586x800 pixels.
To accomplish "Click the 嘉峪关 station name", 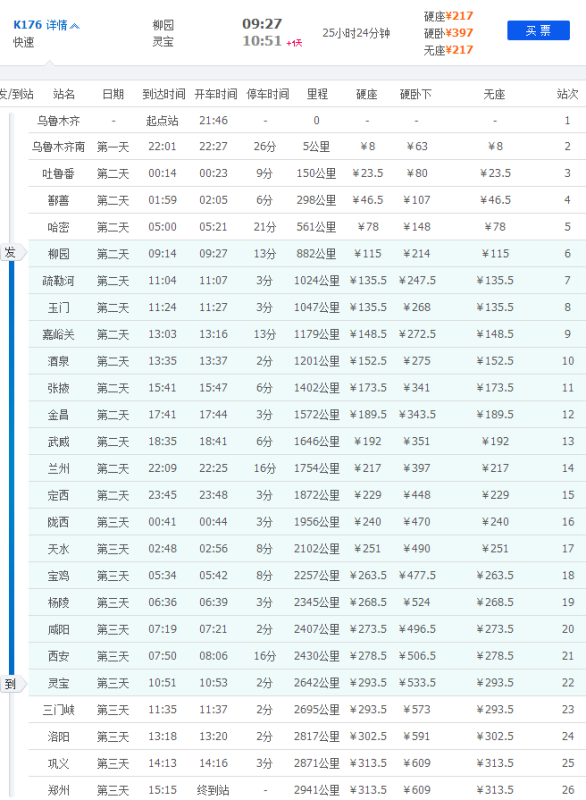I will point(58,335).
